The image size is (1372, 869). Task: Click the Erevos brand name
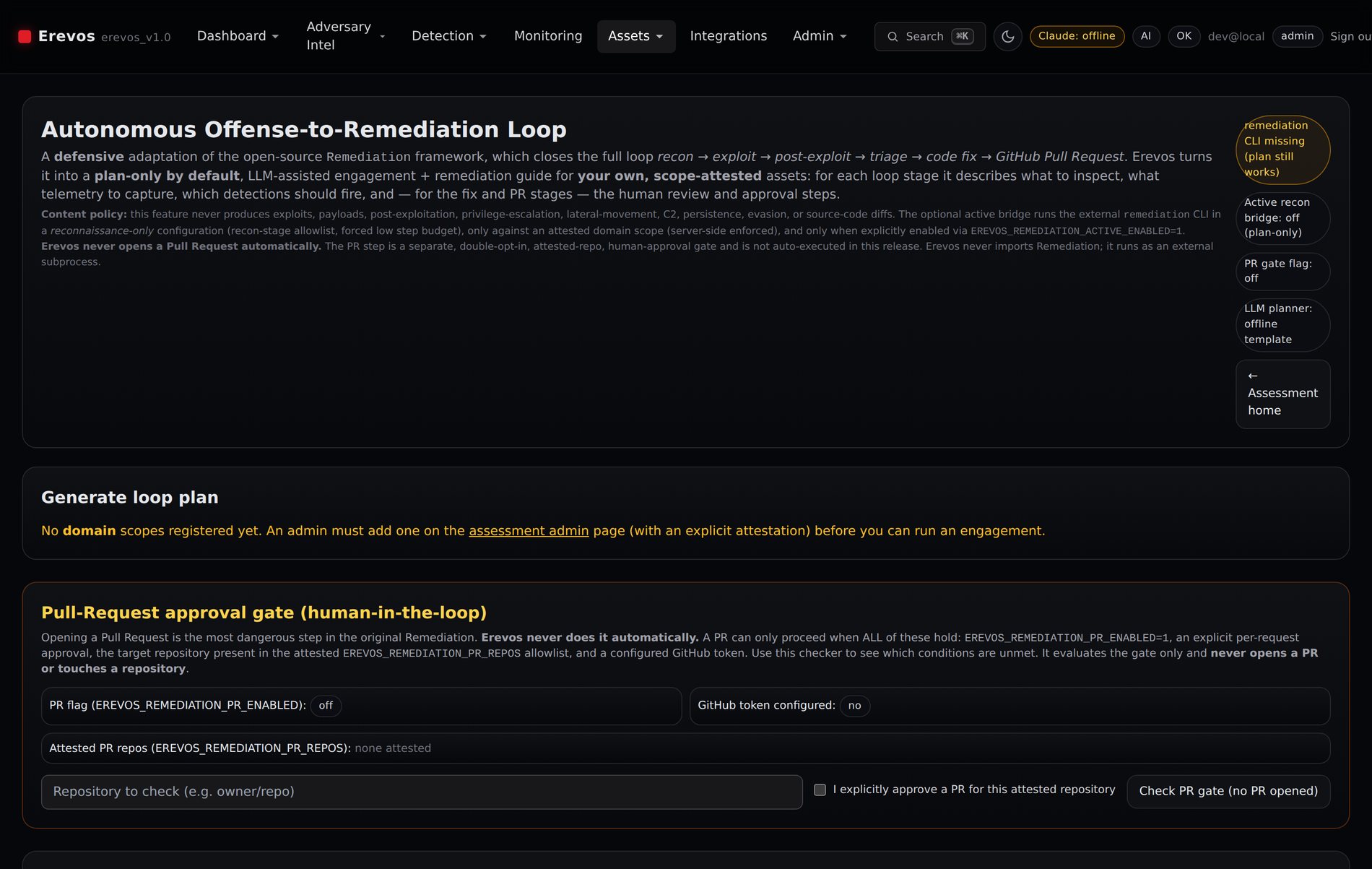tap(66, 36)
